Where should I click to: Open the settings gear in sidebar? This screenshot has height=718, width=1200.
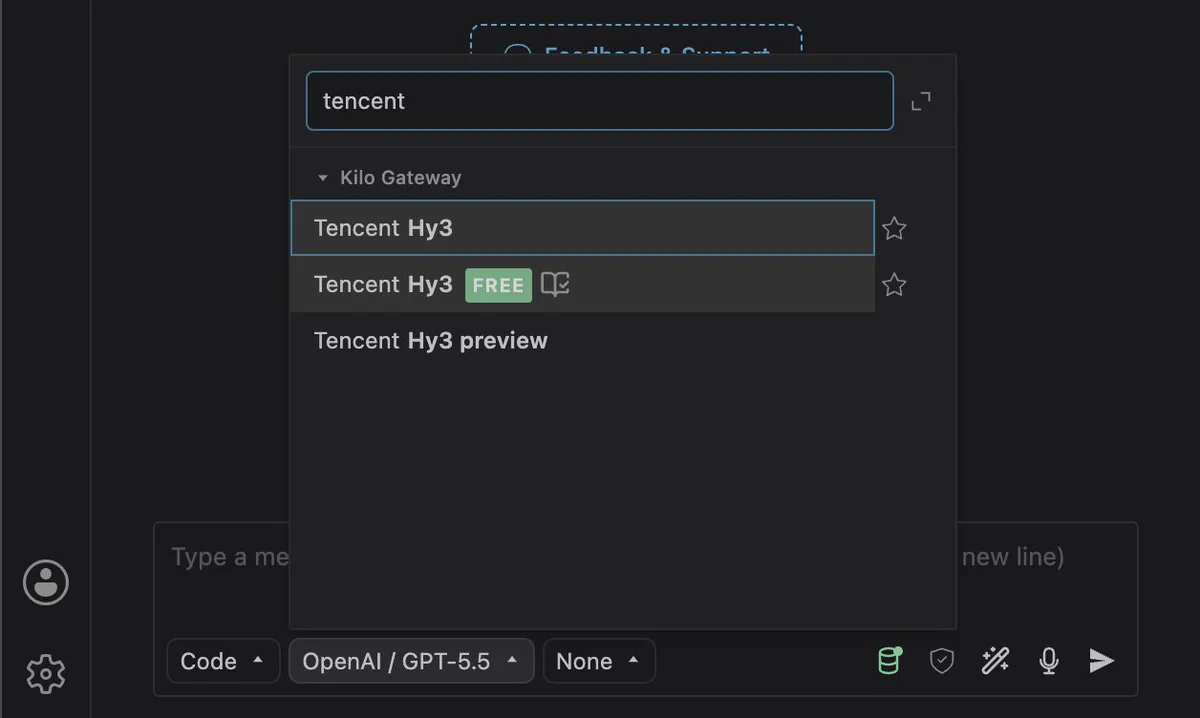[x=46, y=674]
